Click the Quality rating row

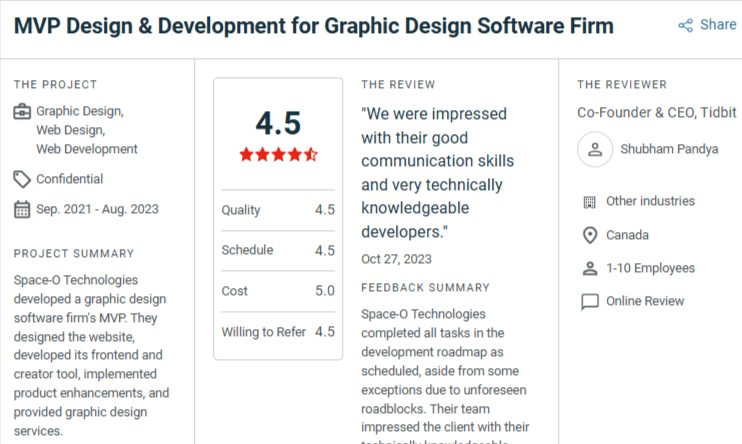278,210
